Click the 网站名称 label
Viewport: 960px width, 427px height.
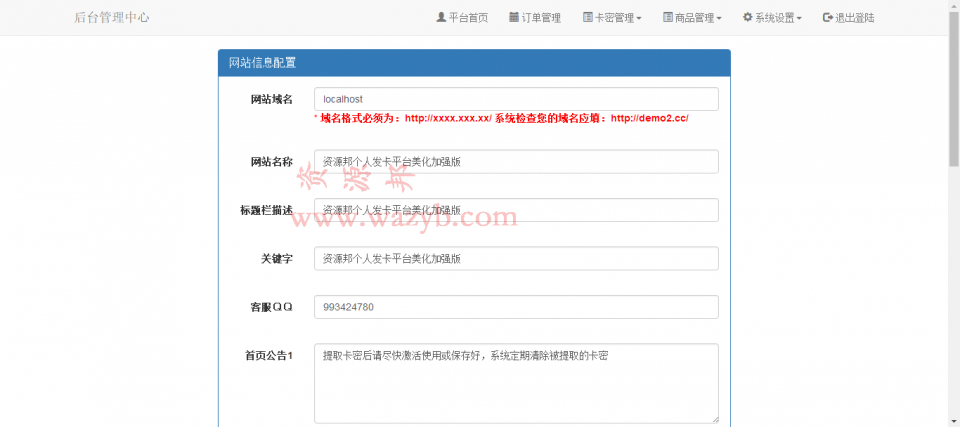pyautogui.click(x=272, y=162)
